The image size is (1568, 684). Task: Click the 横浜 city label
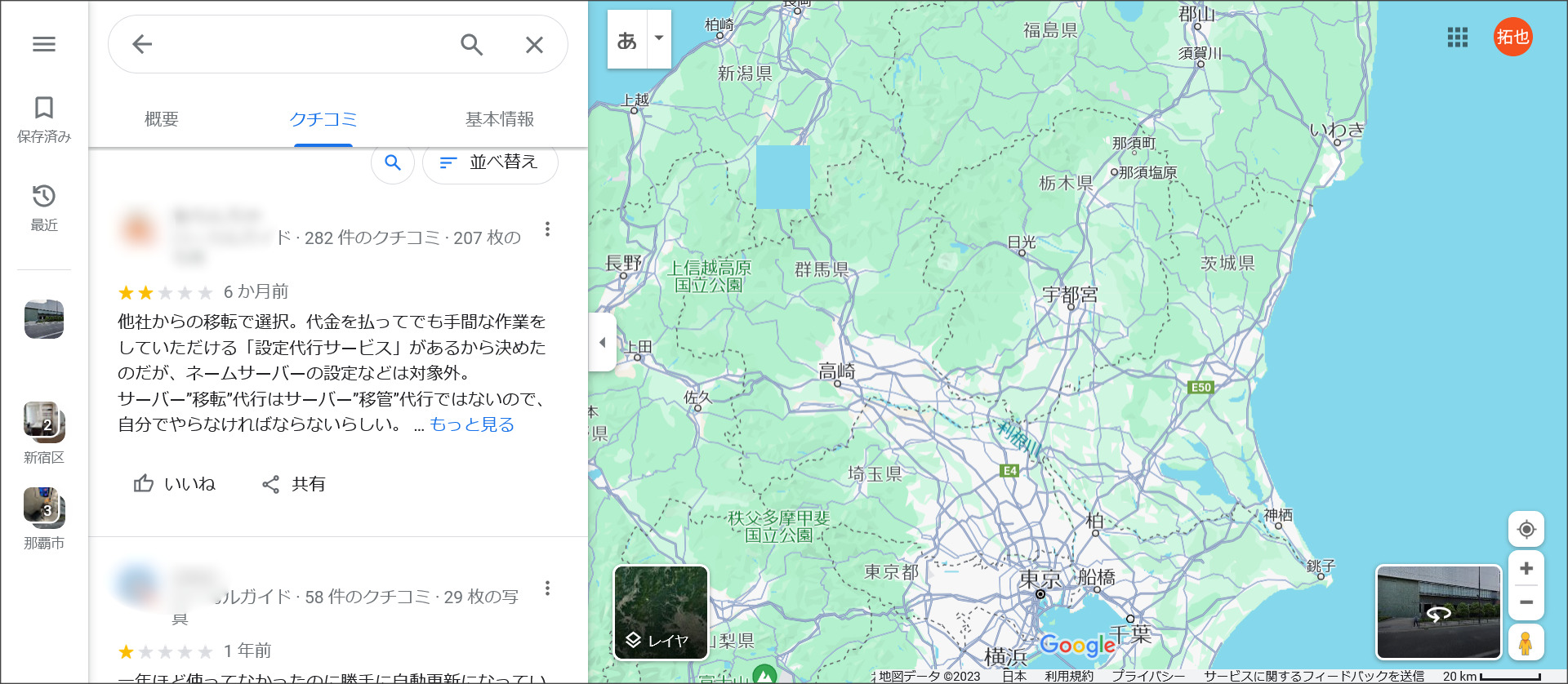(x=1005, y=656)
